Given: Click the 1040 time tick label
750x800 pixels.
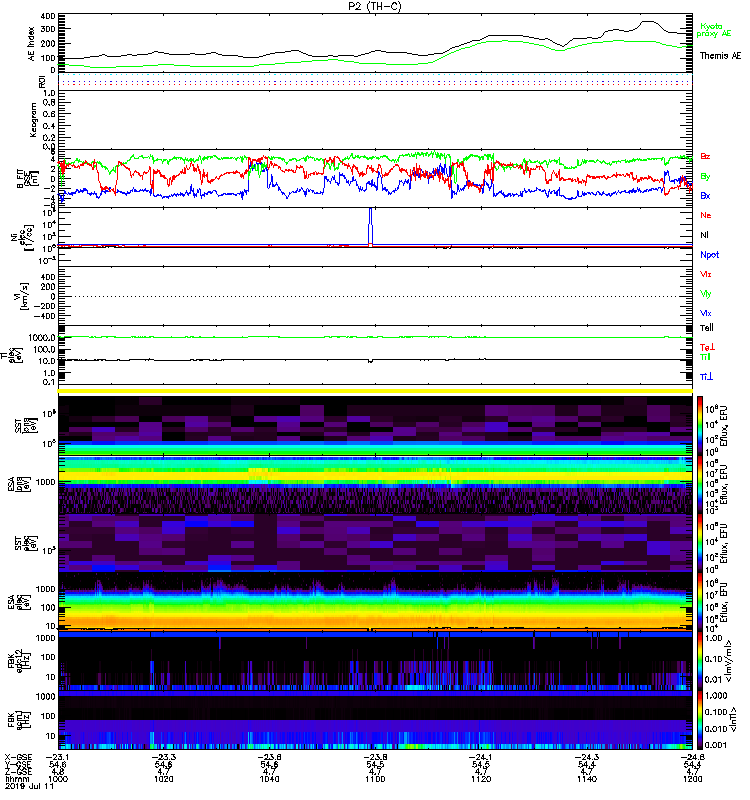Looking at the screenshot, I should click(269, 779).
